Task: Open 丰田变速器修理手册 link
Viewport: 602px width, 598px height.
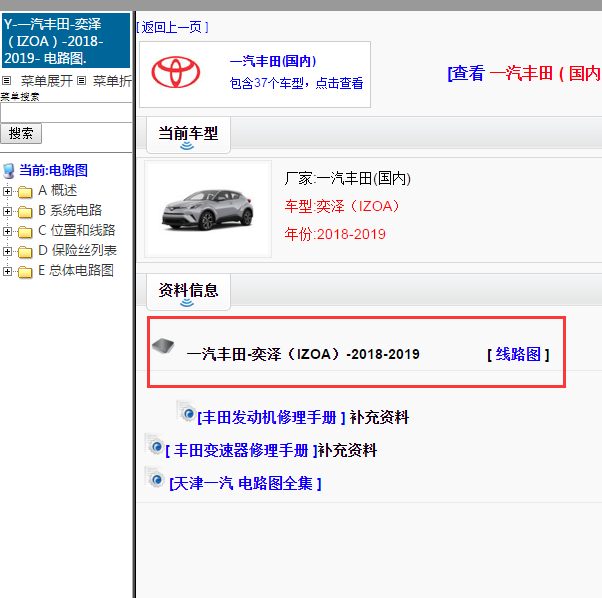Action: click(241, 450)
